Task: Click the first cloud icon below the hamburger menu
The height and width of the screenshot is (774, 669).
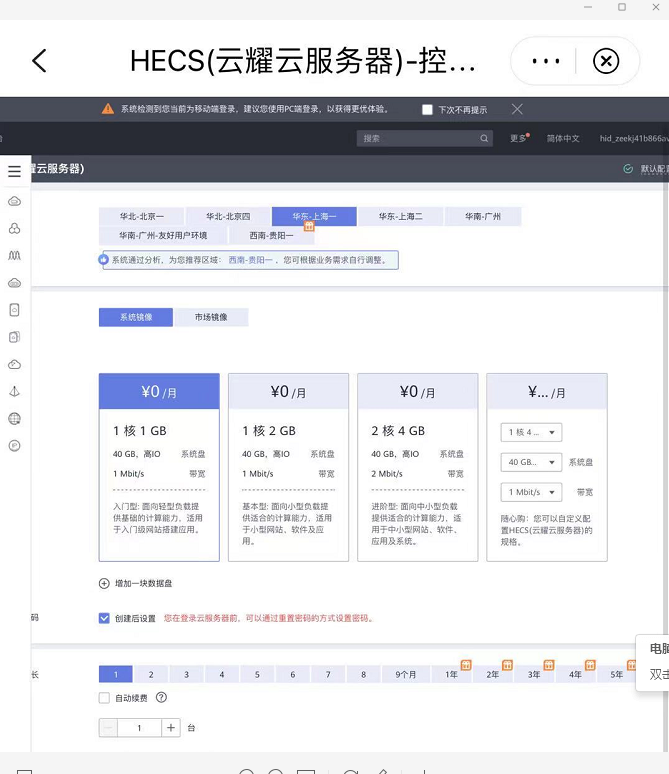Action: pyautogui.click(x=14, y=201)
